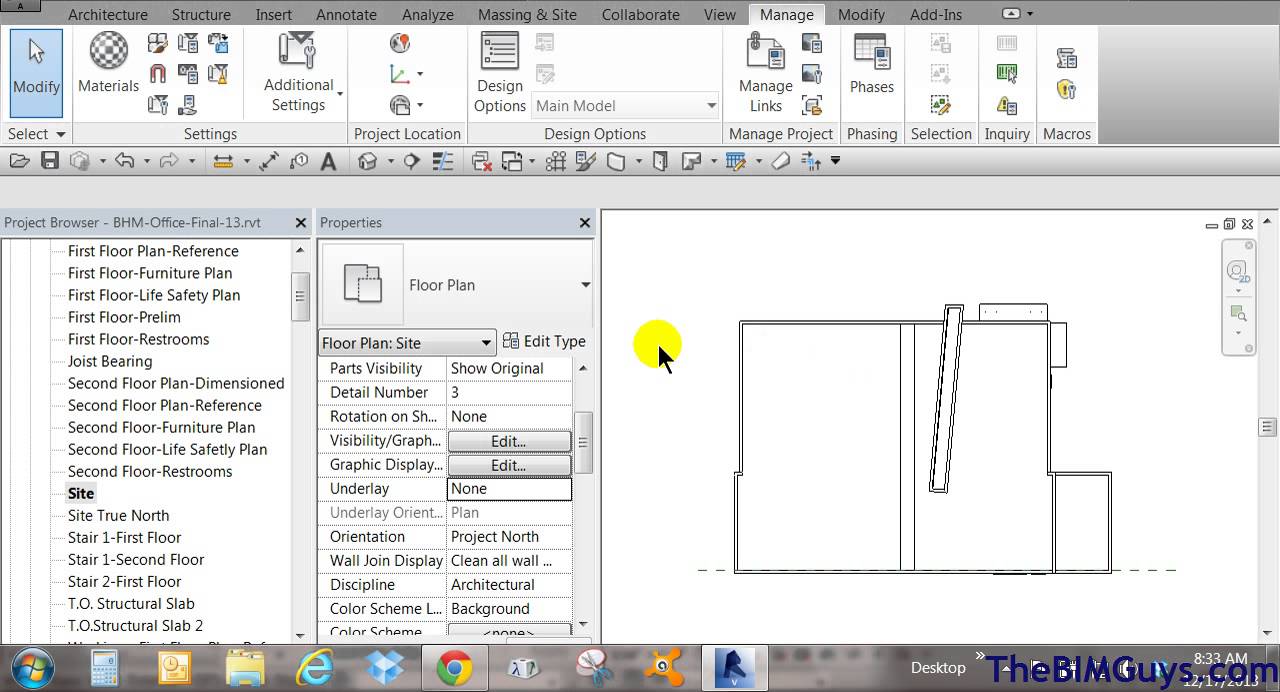Click Properties panel scrollbar thumb

[x=583, y=441]
